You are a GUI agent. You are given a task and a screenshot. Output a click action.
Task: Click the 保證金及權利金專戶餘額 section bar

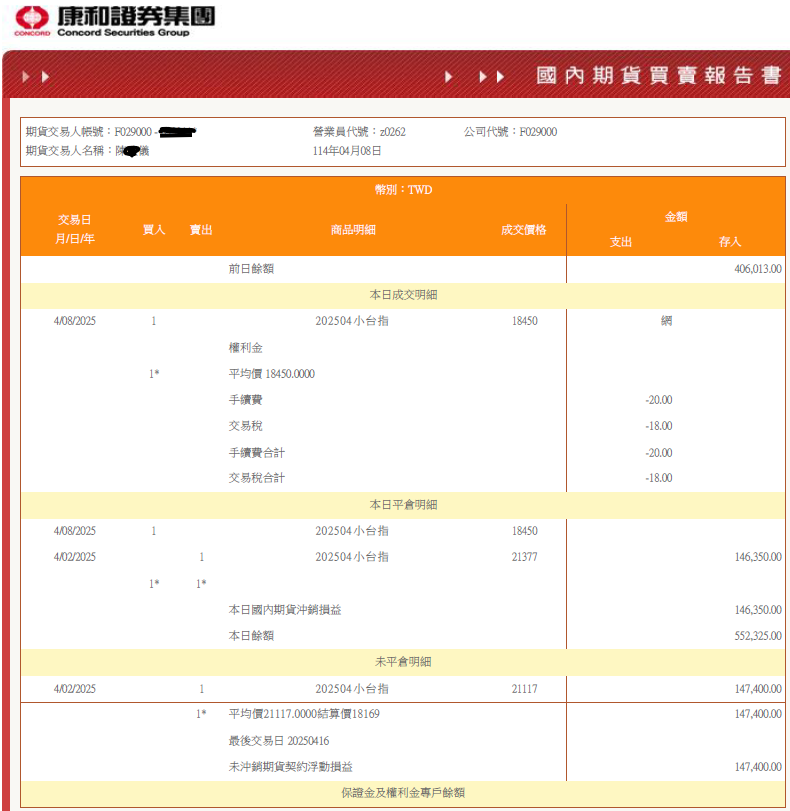[403, 793]
